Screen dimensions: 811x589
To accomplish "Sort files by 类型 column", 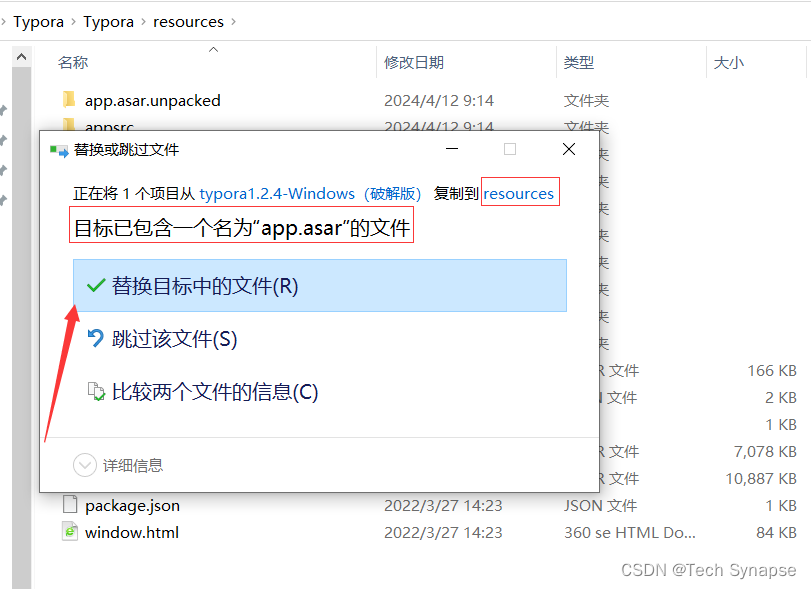I will pos(579,63).
